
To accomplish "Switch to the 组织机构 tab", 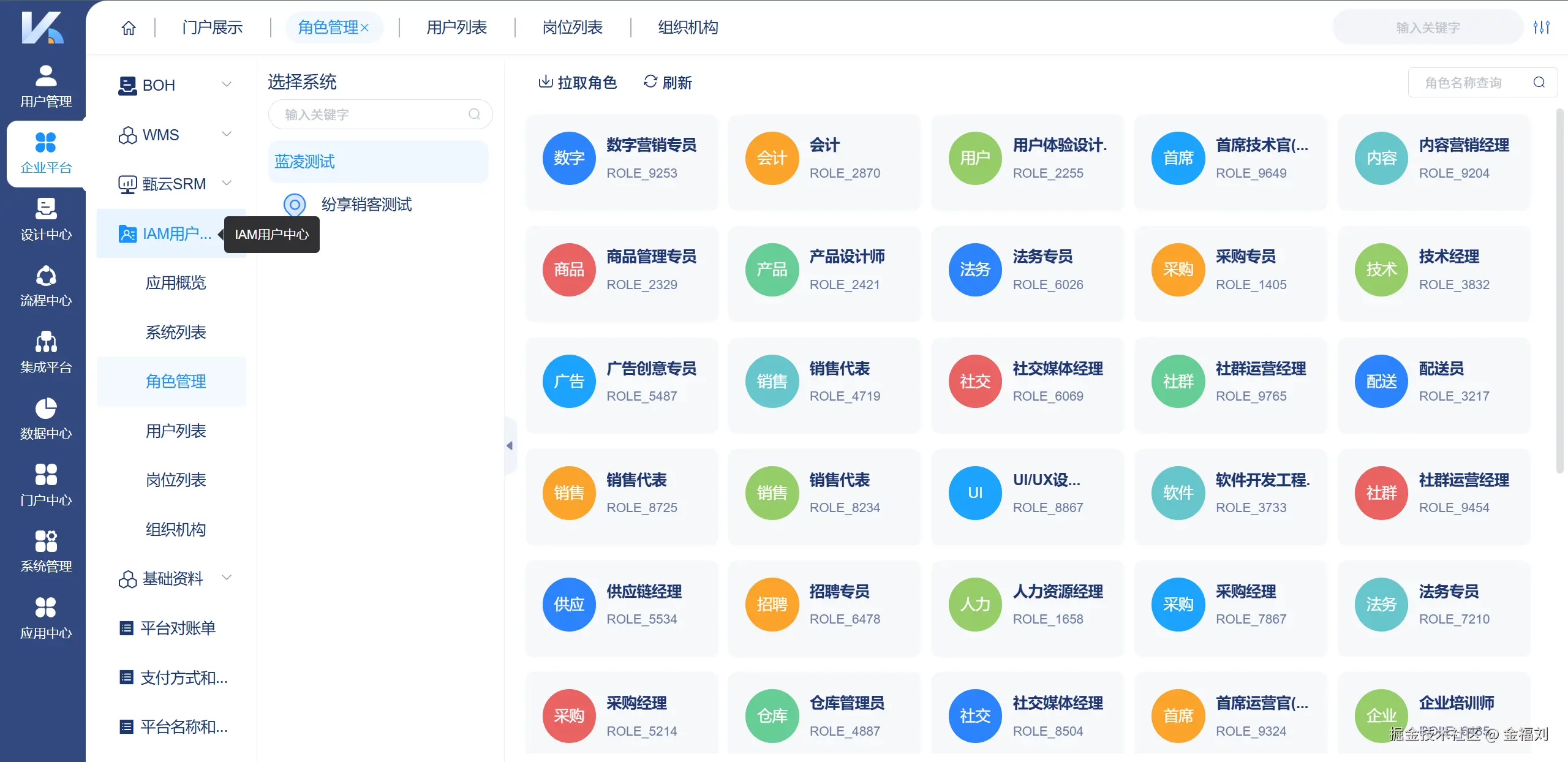I will point(687,27).
